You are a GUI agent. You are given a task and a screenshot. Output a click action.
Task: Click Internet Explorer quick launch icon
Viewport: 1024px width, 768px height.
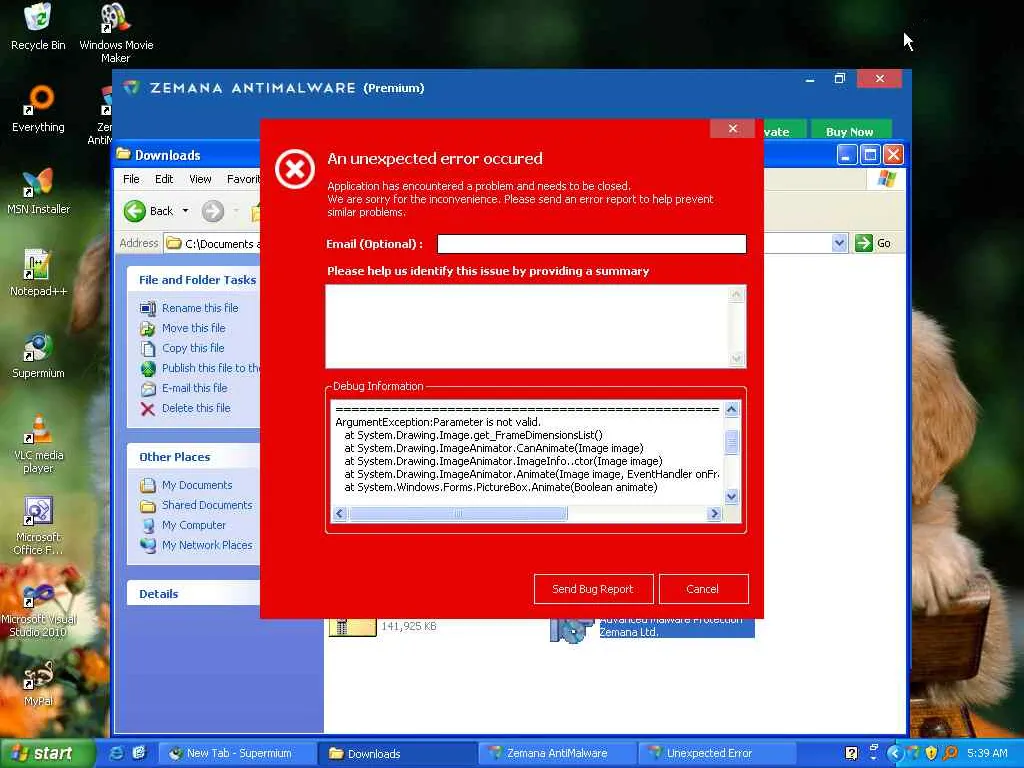pyautogui.click(x=117, y=753)
